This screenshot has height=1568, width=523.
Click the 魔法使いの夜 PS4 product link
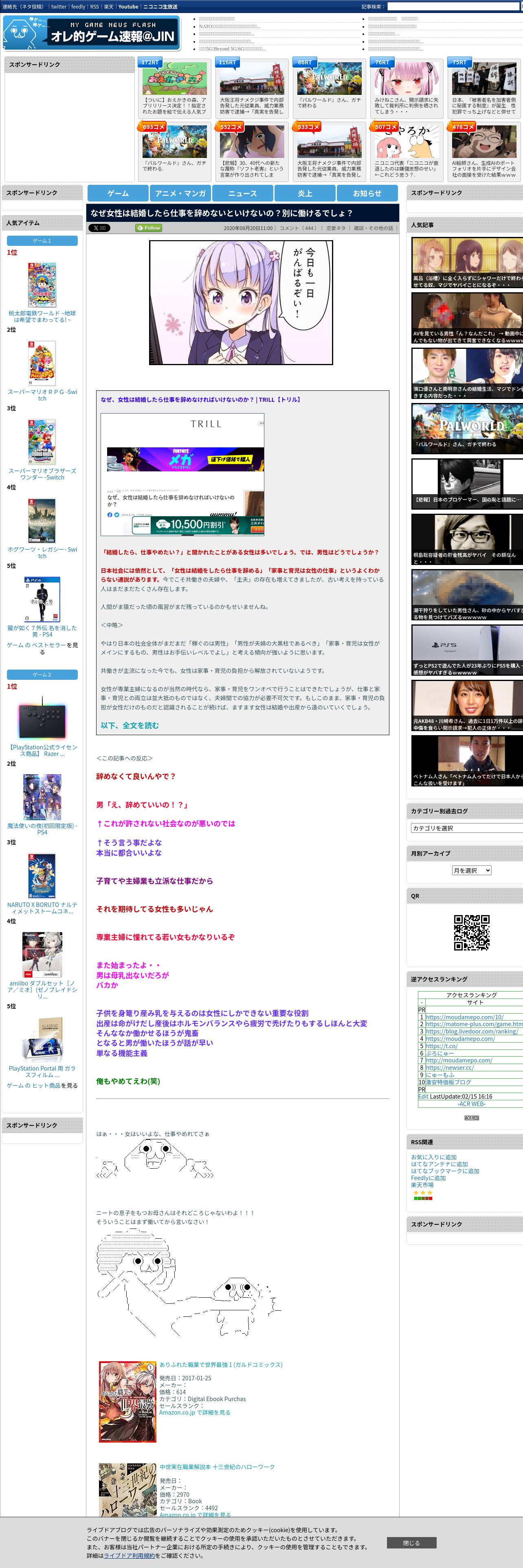(x=42, y=829)
